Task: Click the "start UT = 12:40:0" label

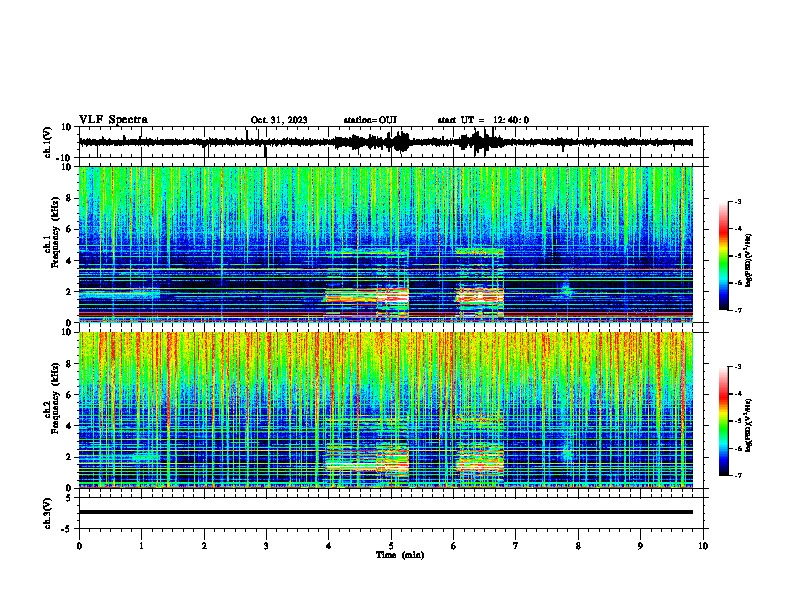Action: (483, 120)
